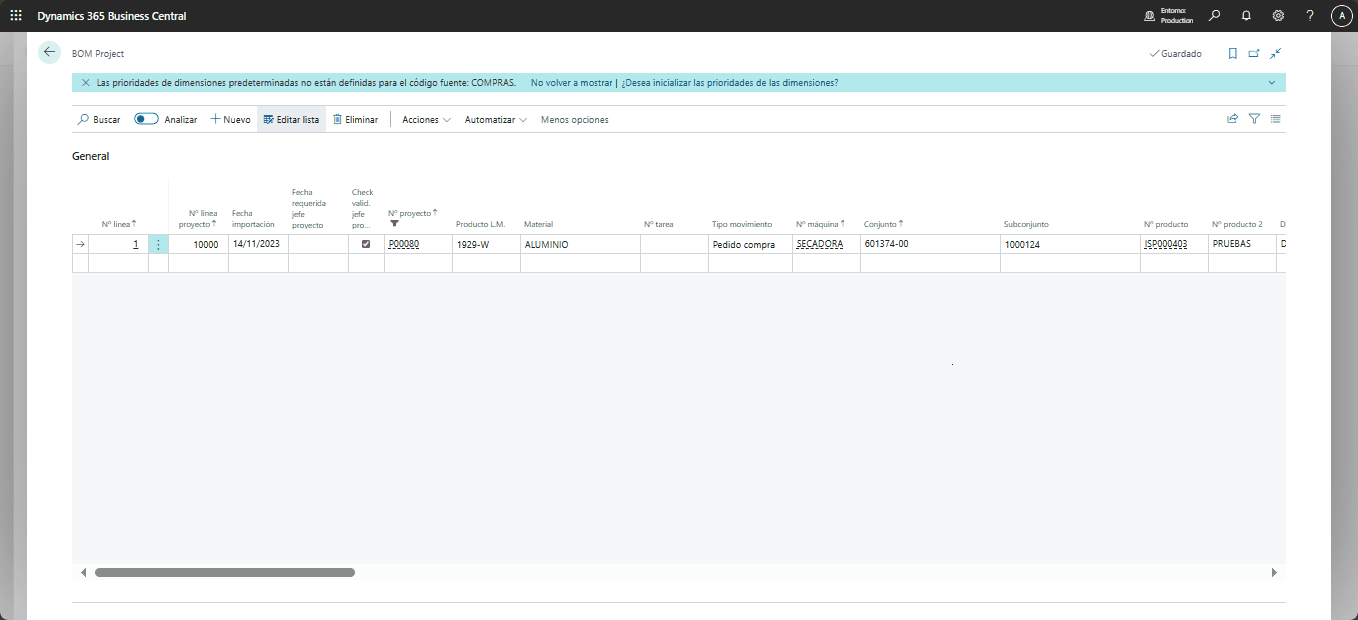This screenshot has height=620, width=1358.
Task: Click the scrollbar left arrow
Action: [83, 573]
